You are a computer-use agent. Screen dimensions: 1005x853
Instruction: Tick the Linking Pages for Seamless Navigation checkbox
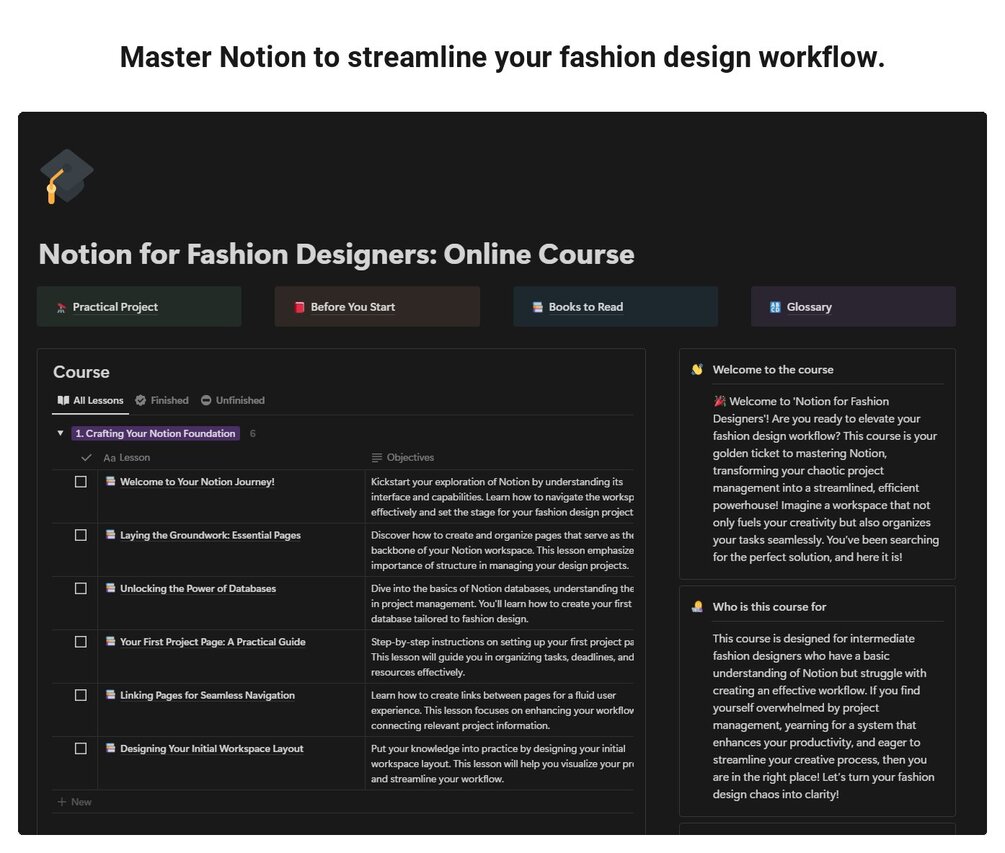(81, 695)
